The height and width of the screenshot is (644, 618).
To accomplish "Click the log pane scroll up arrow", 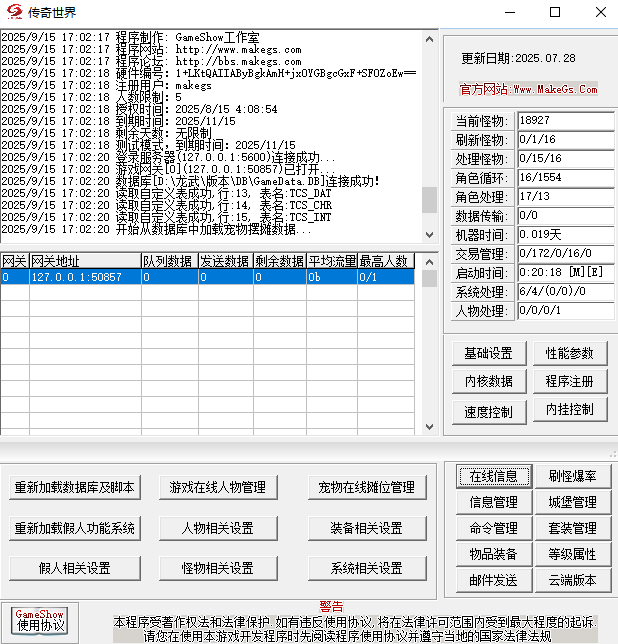I will [430, 39].
